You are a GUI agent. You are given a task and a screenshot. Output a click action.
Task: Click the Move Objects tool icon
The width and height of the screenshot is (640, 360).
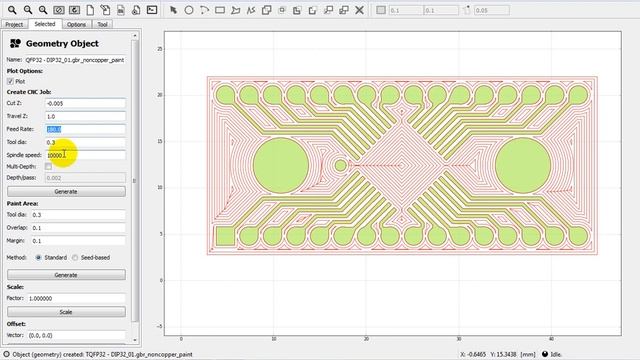[x=329, y=10]
